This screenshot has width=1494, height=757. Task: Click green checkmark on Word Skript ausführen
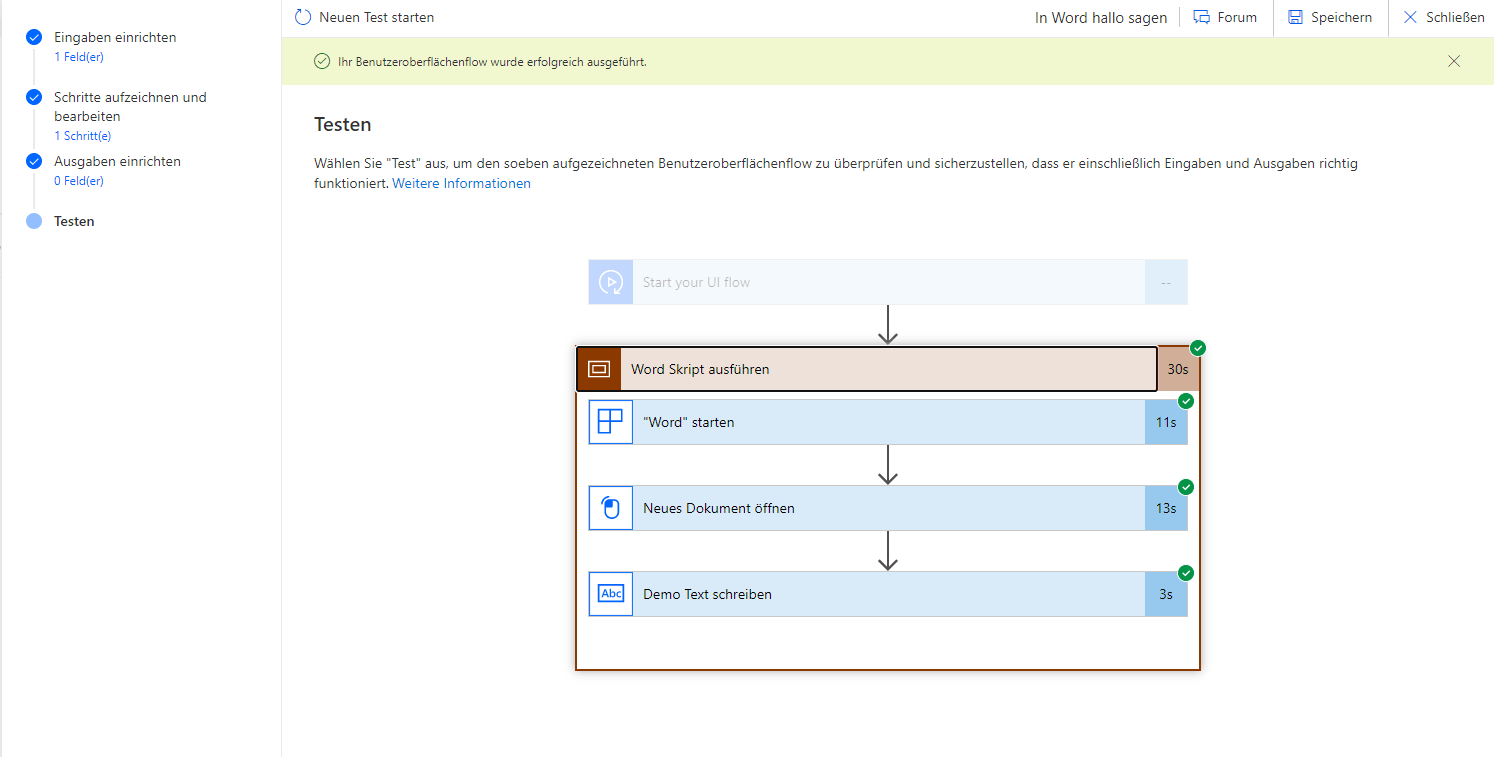(1198, 348)
